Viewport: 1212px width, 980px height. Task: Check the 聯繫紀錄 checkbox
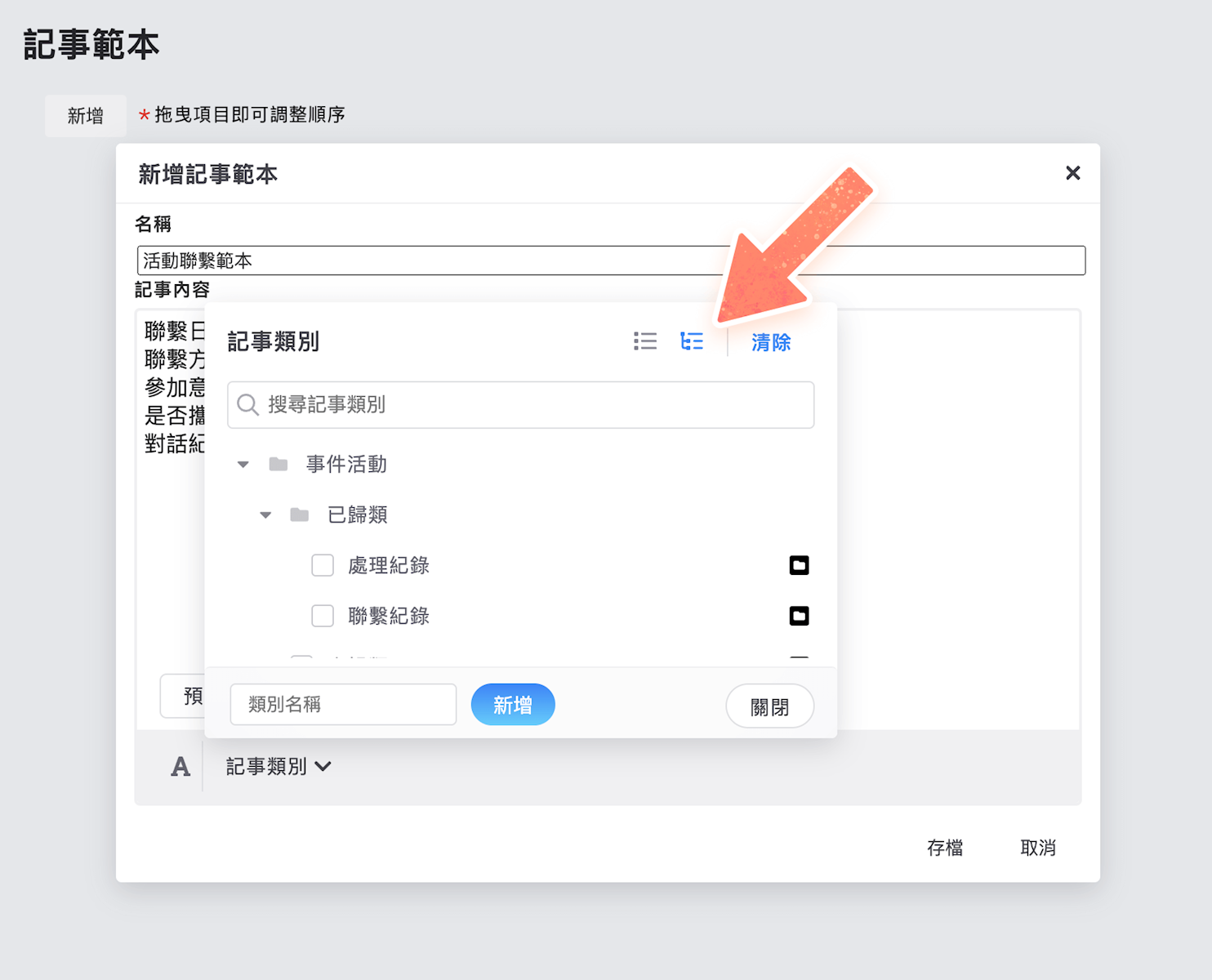[x=323, y=616]
